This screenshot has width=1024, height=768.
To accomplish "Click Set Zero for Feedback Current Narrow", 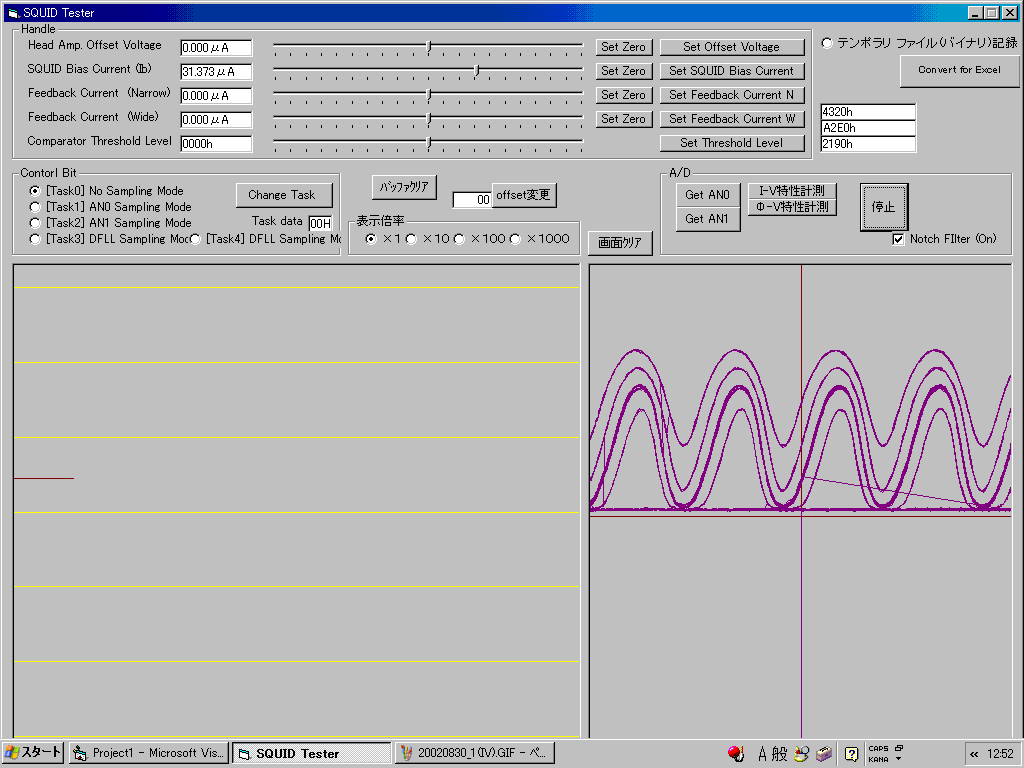I will pyautogui.click(x=624, y=95).
